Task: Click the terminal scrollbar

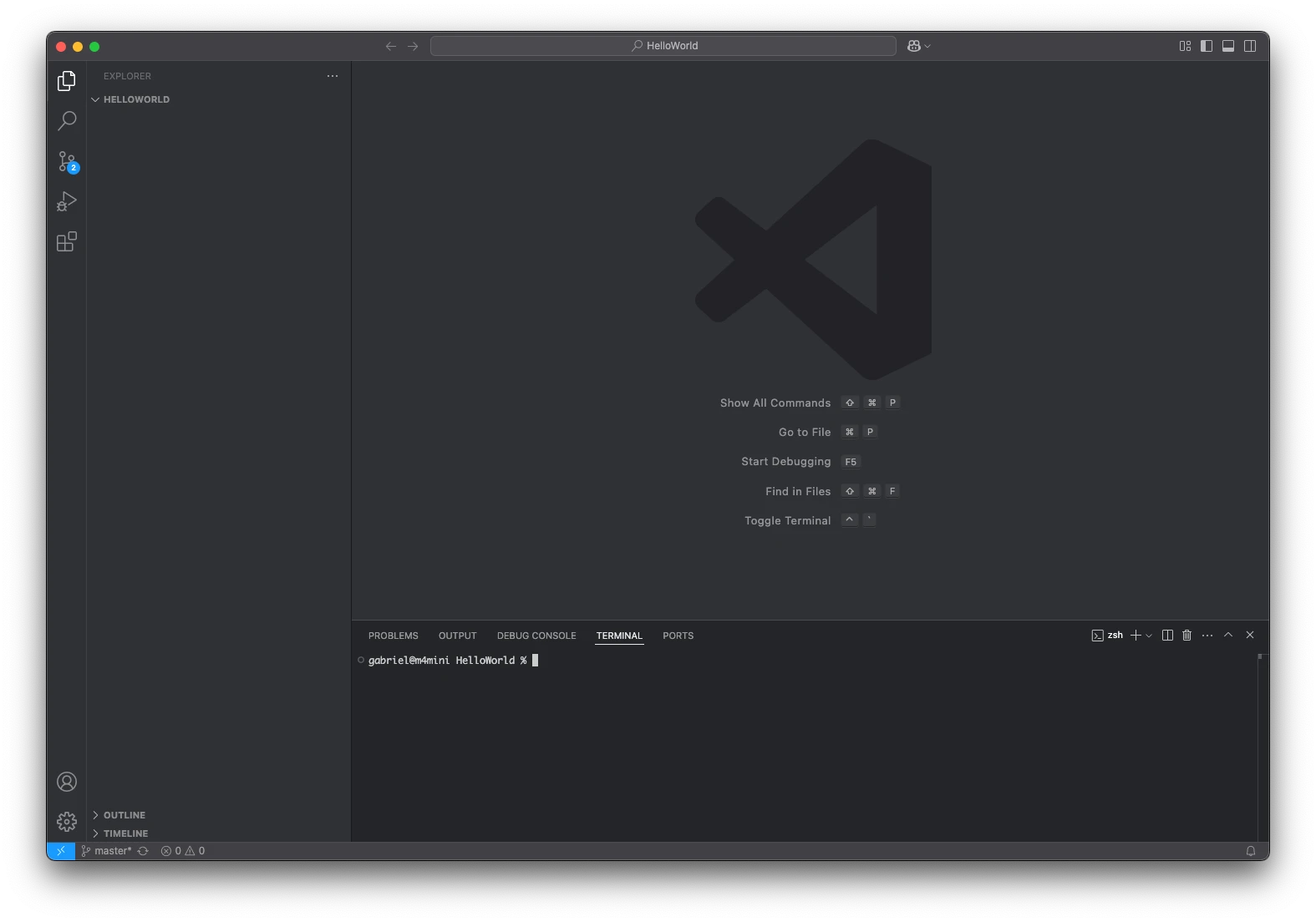Action: pyautogui.click(x=1262, y=743)
